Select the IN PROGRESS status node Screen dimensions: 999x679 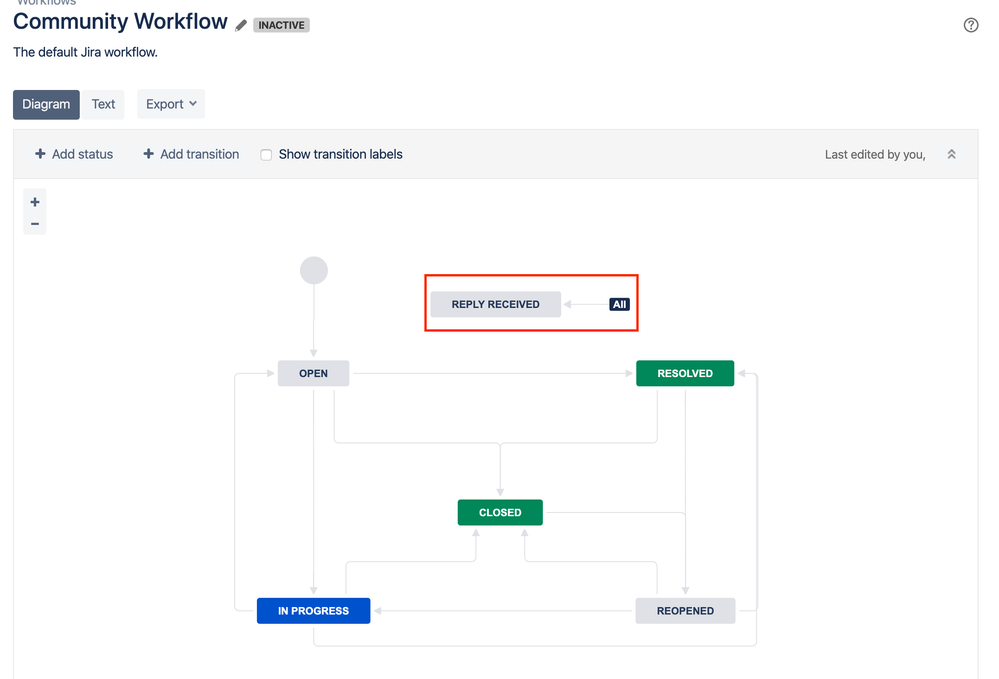coord(313,611)
